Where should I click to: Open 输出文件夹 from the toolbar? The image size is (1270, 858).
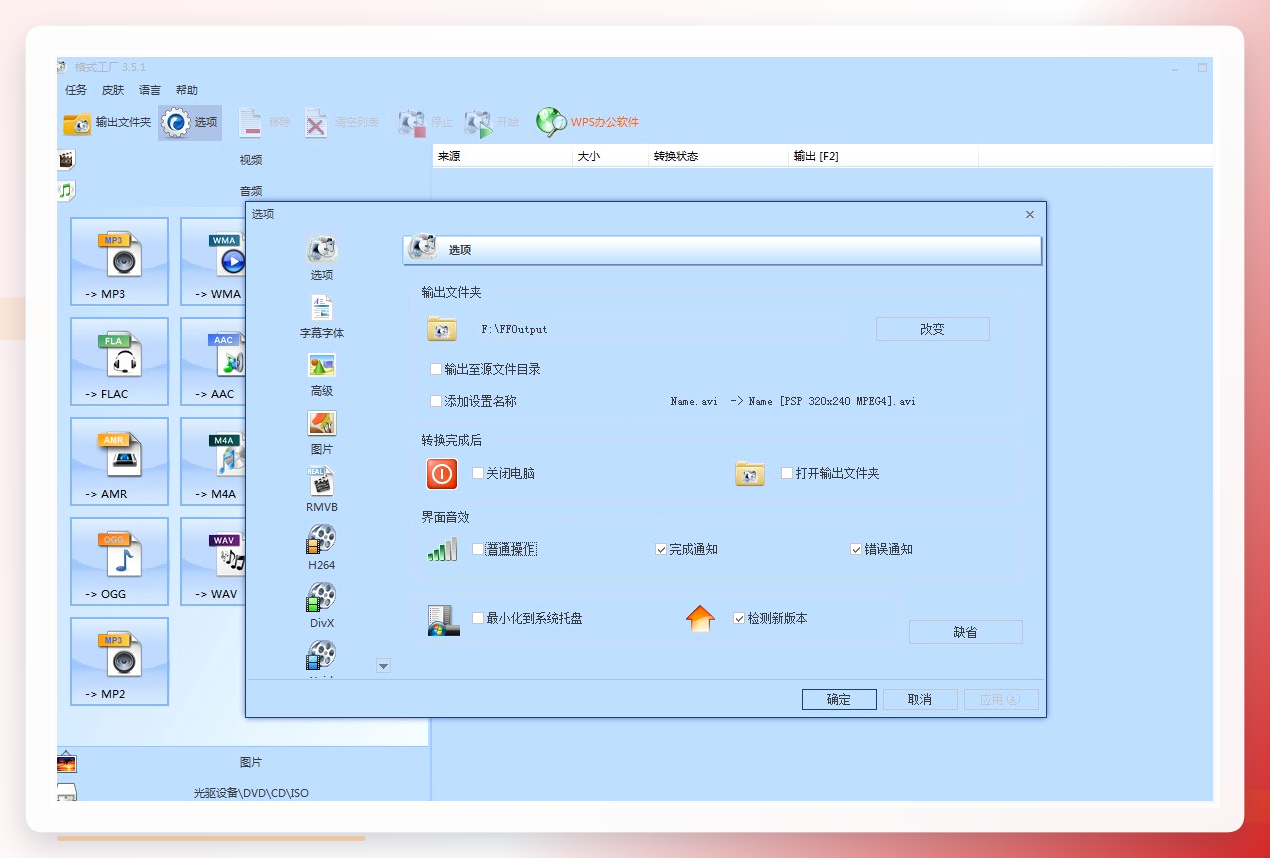coord(107,122)
